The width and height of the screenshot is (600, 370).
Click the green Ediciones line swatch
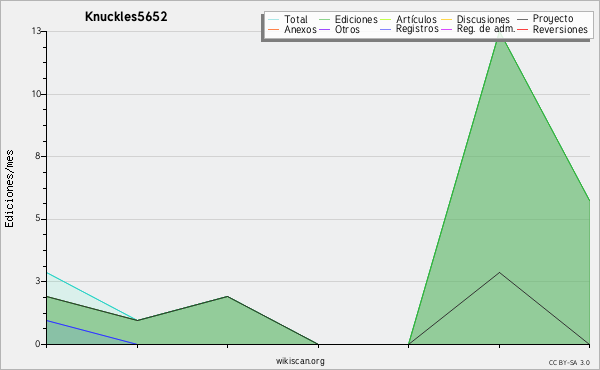point(324,19)
